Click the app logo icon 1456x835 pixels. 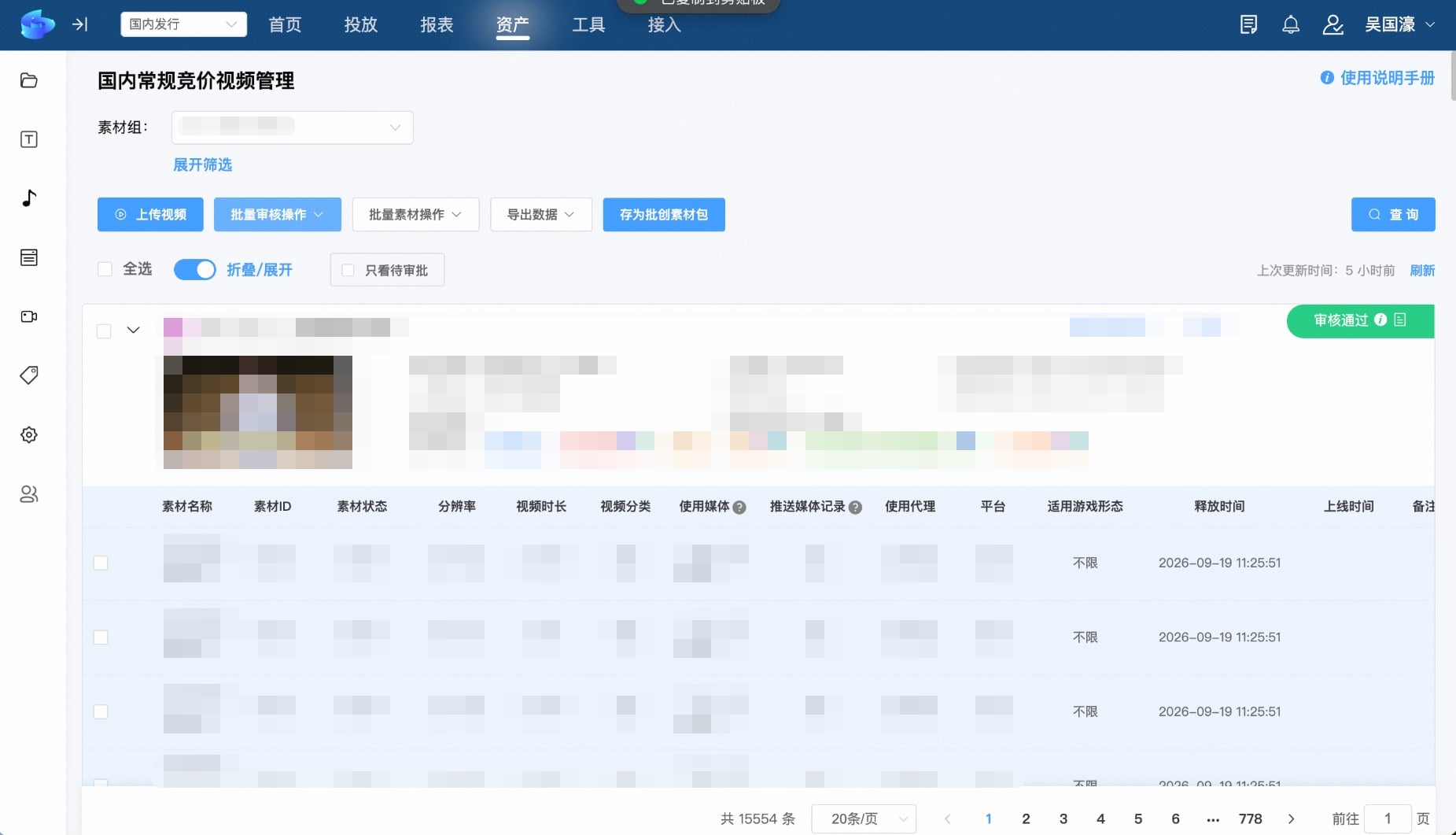tap(37, 24)
